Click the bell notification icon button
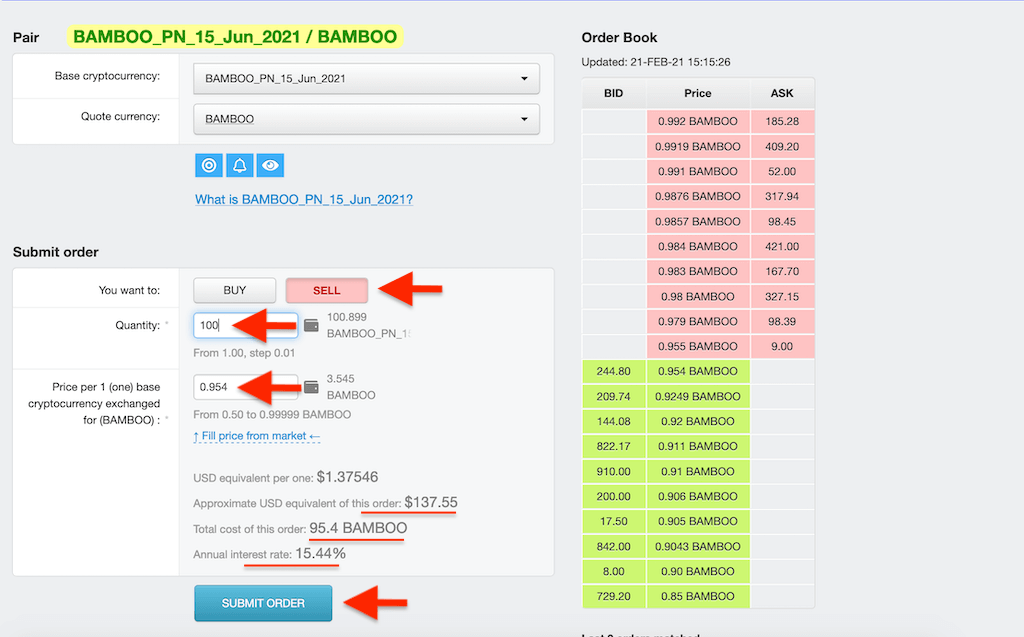1024x637 pixels. 240,165
